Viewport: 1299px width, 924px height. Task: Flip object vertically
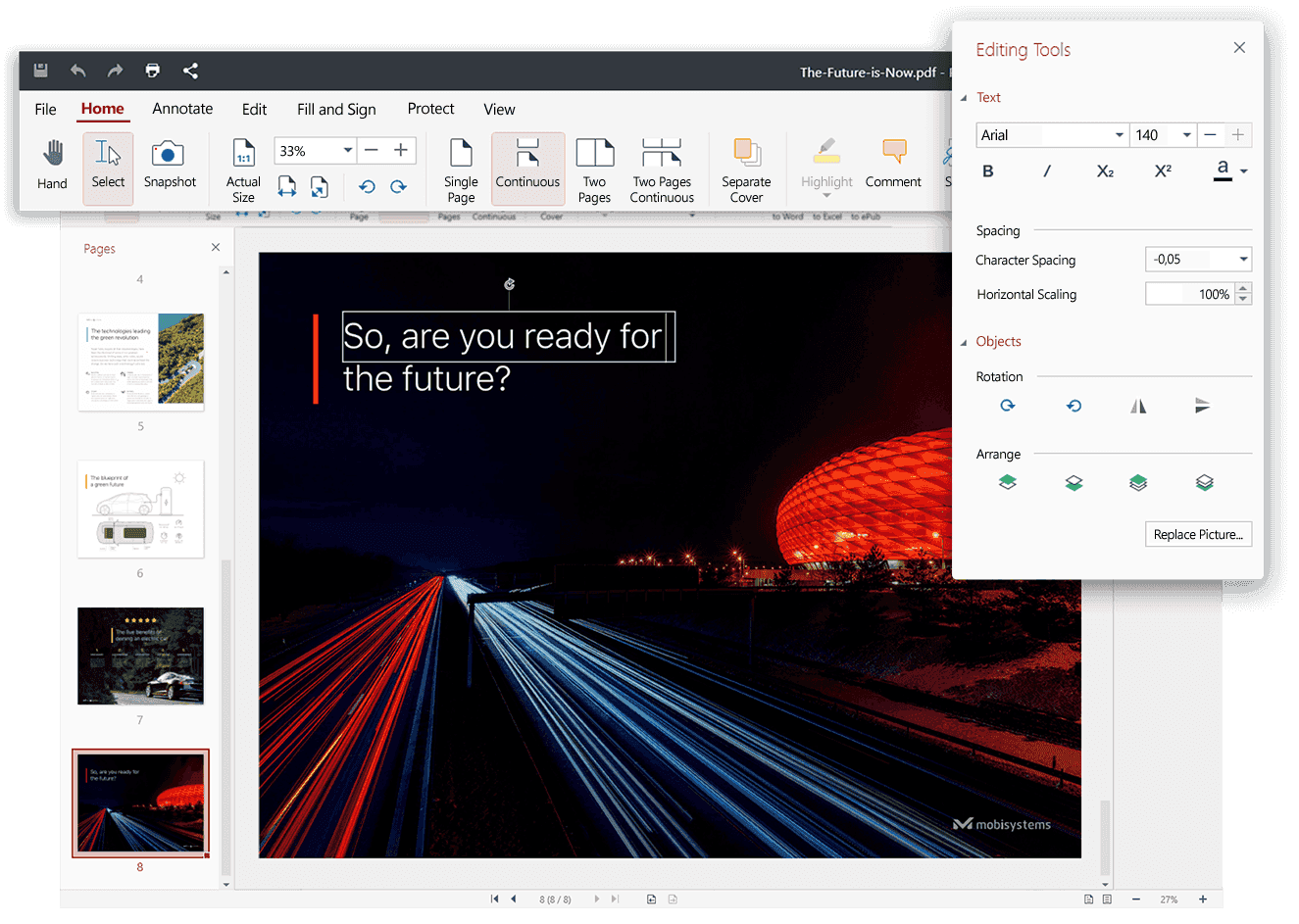[x=1203, y=406]
